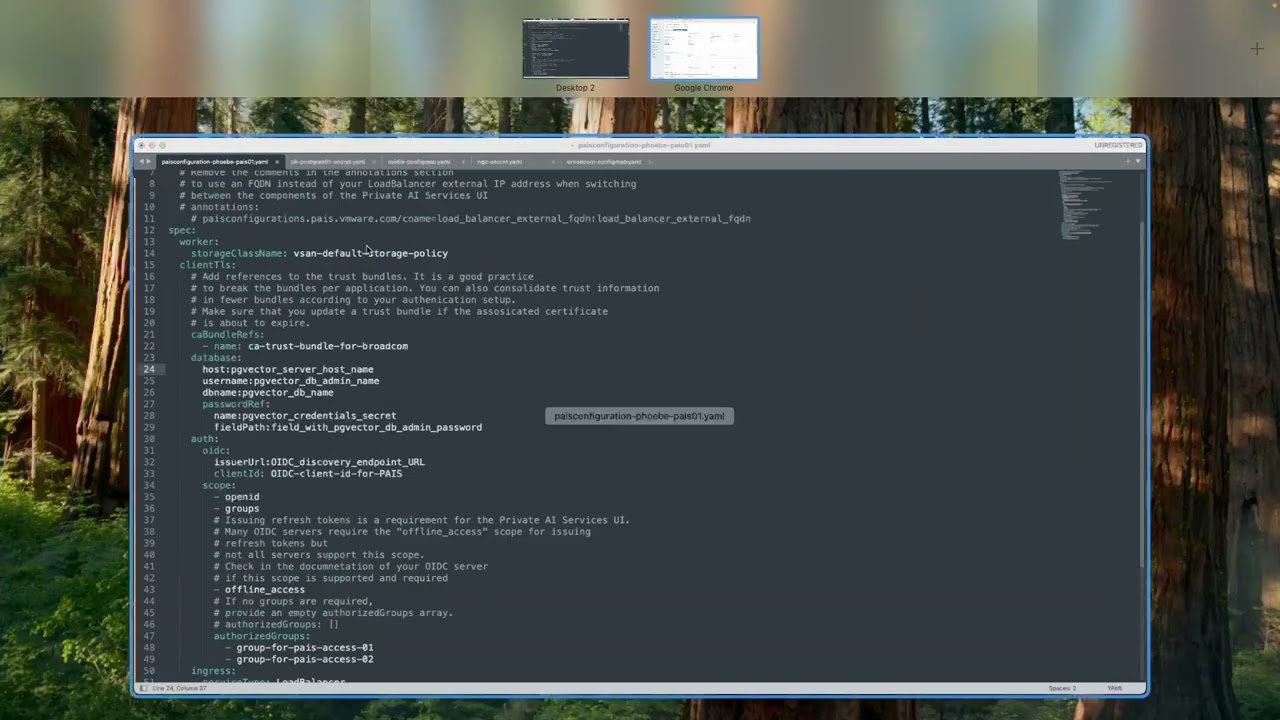Screen dimensions: 1280x720
Task: Open the YAML syntax selector
Action: coord(1114,688)
